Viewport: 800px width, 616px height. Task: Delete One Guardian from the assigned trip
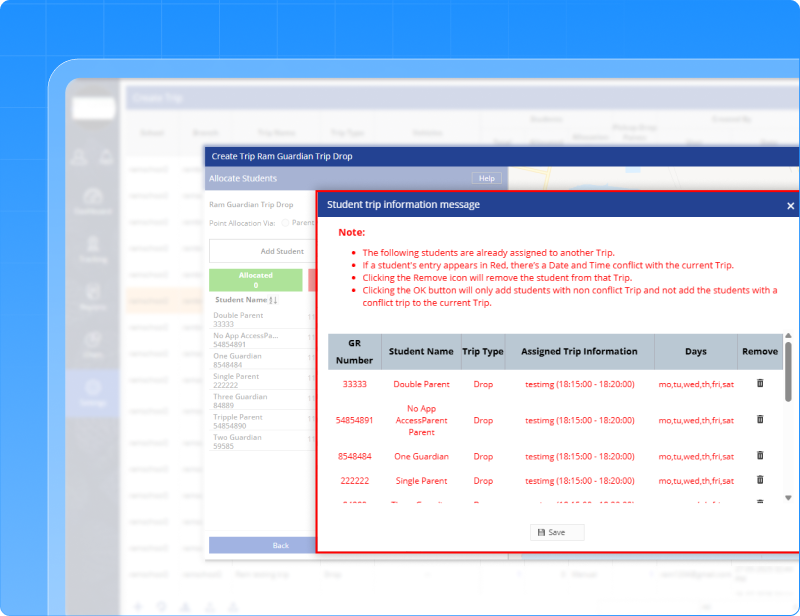click(x=760, y=456)
